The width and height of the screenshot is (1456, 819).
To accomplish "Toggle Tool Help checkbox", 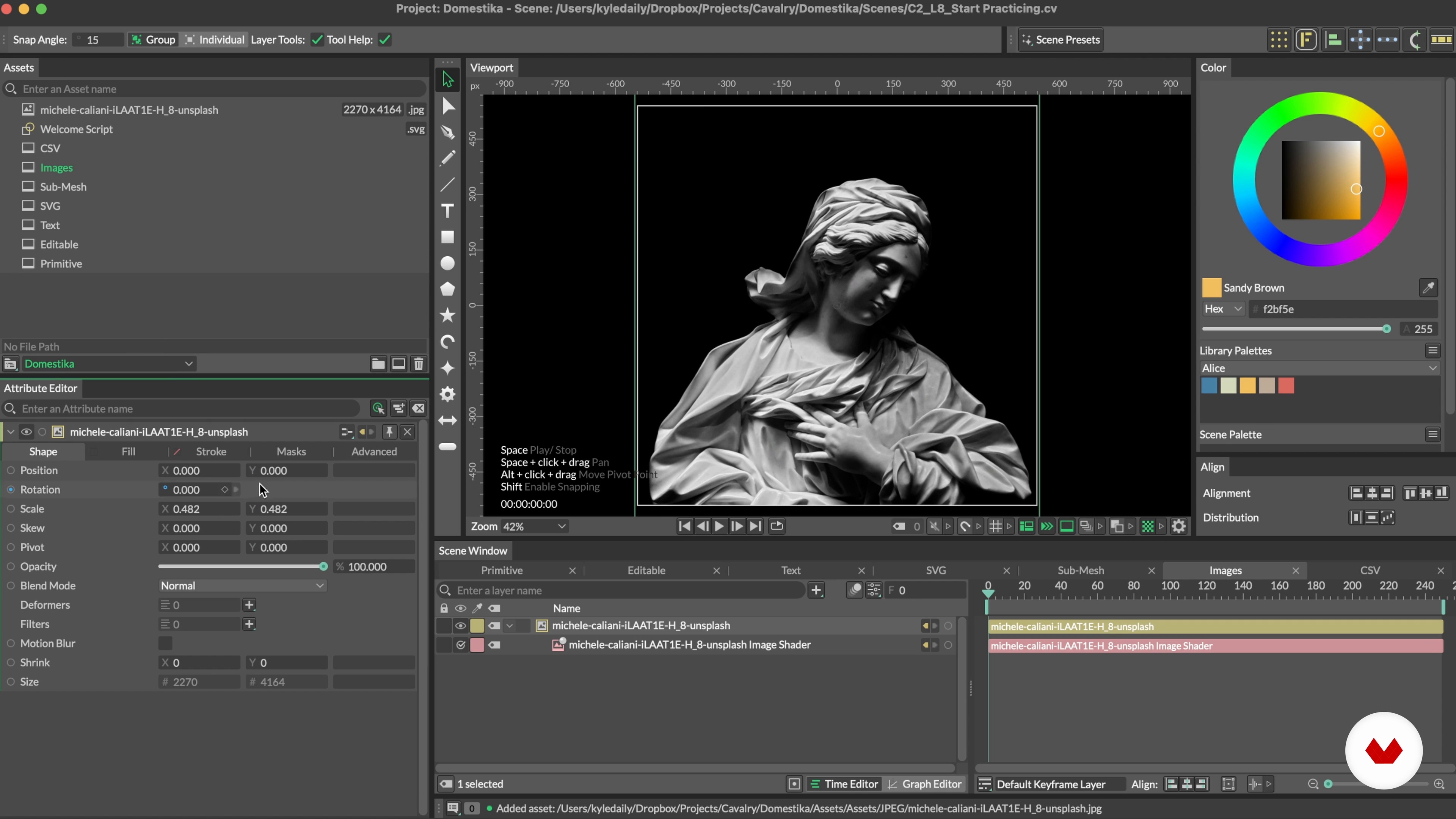I will [x=385, y=39].
